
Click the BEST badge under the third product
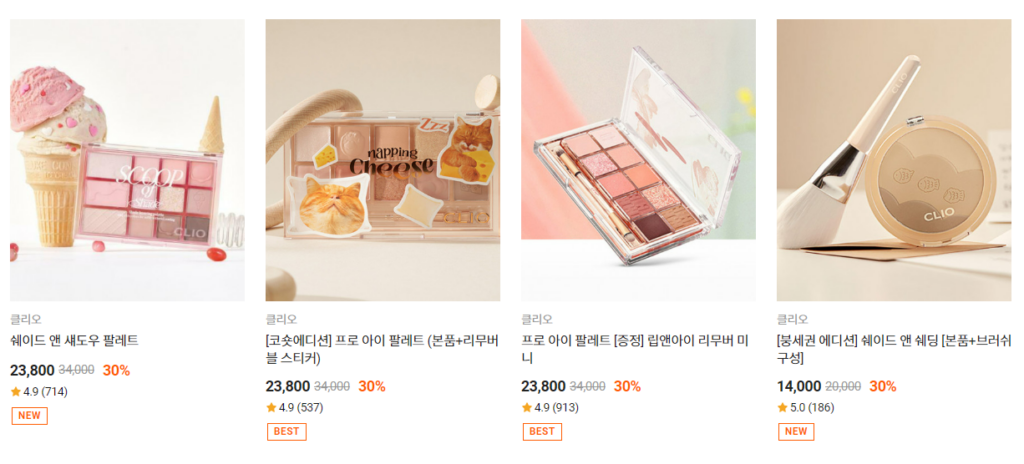click(x=542, y=431)
